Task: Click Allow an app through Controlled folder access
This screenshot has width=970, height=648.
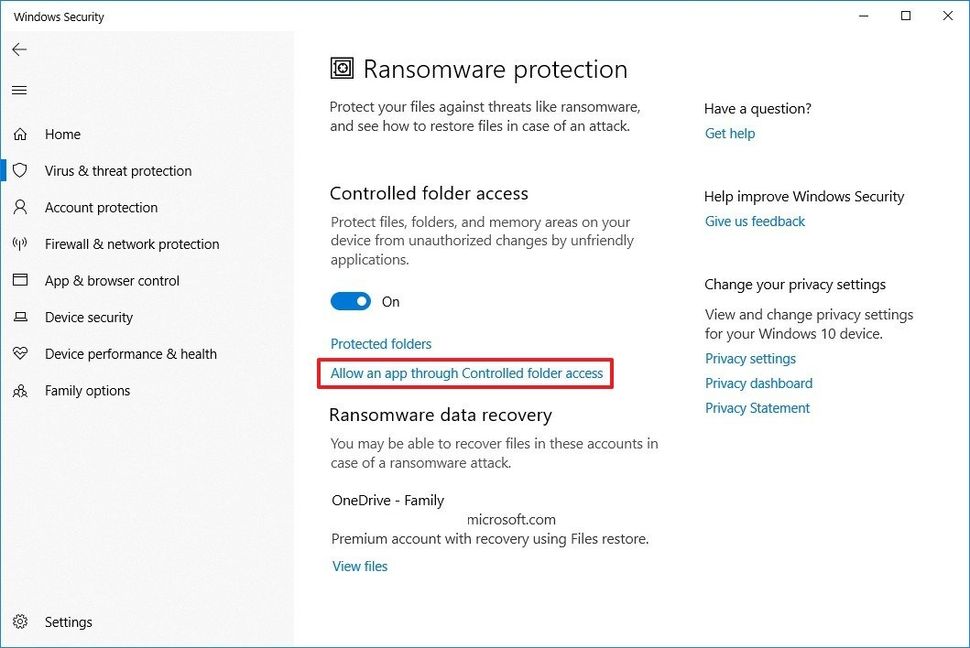Action: 466,372
